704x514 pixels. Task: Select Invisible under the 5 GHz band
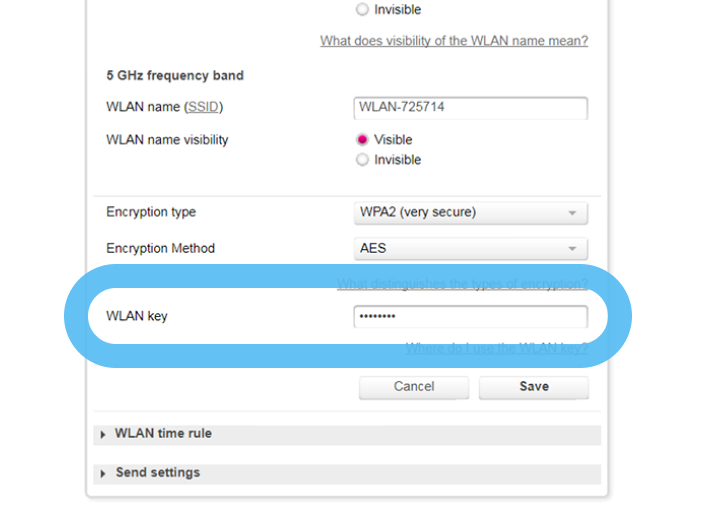362,160
